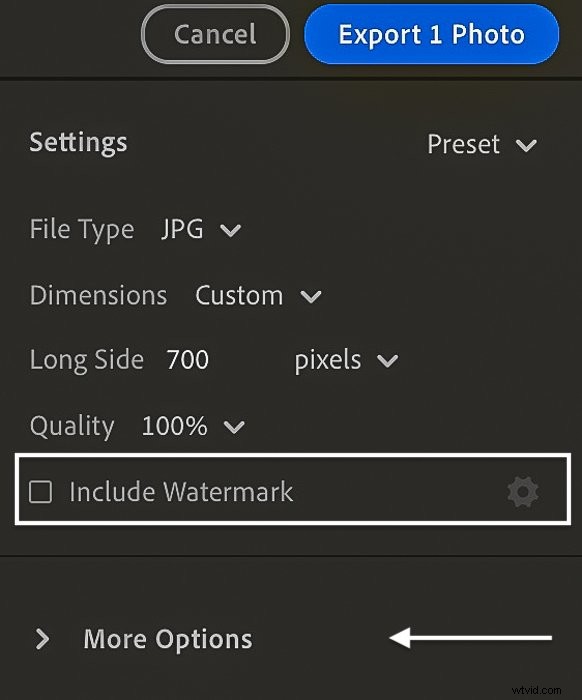The image size is (582, 700).
Task: Open the File Type JPG dropdown
Action: pyautogui.click(x=201, y=229)
